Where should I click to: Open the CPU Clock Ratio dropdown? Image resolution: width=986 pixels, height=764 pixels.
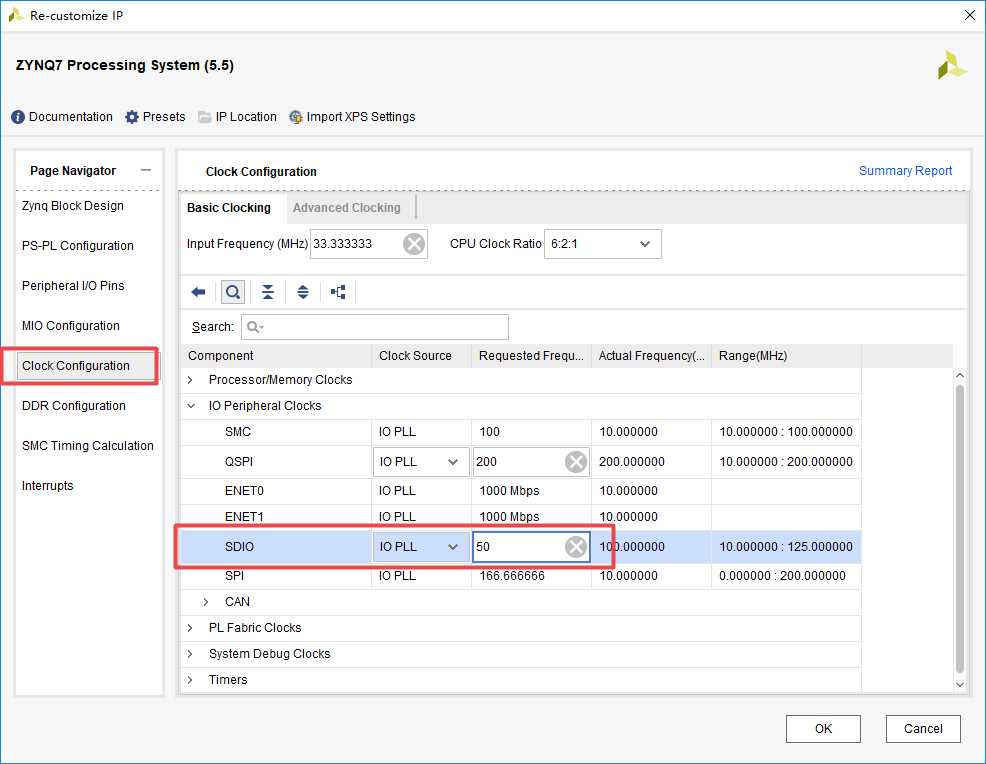(645, 244)
